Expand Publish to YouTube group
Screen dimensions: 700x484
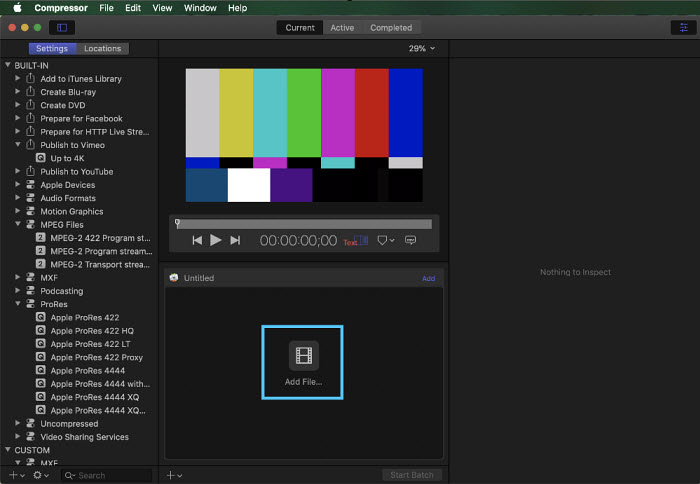(17, 171)
